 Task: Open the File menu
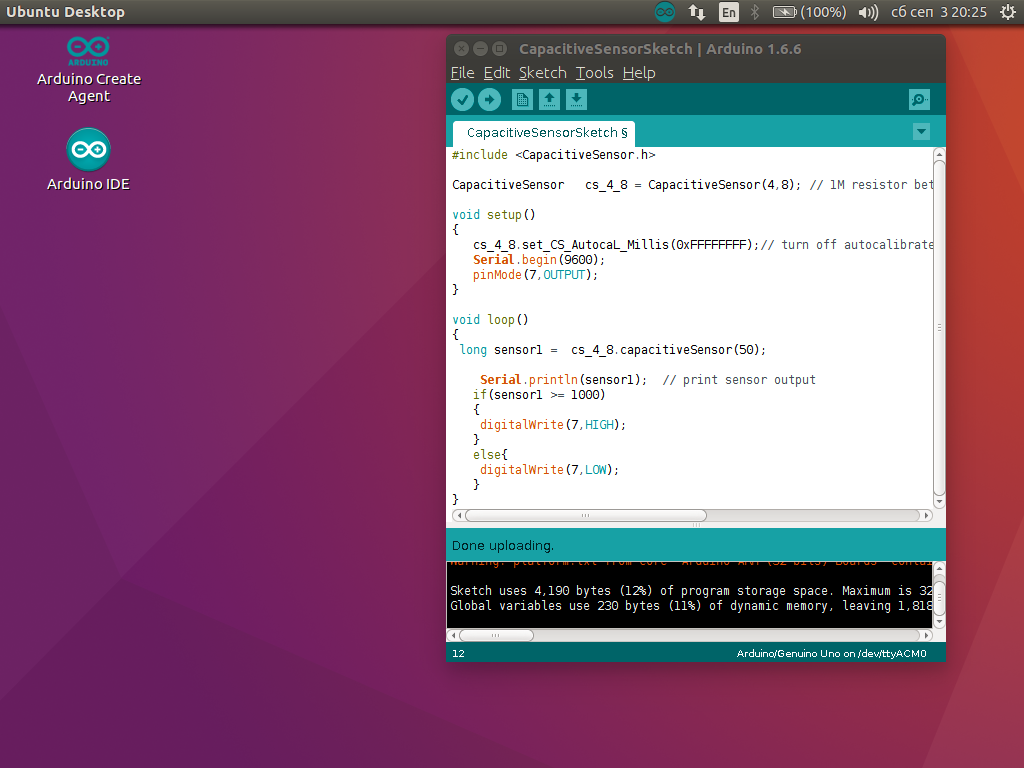point(464,72)
